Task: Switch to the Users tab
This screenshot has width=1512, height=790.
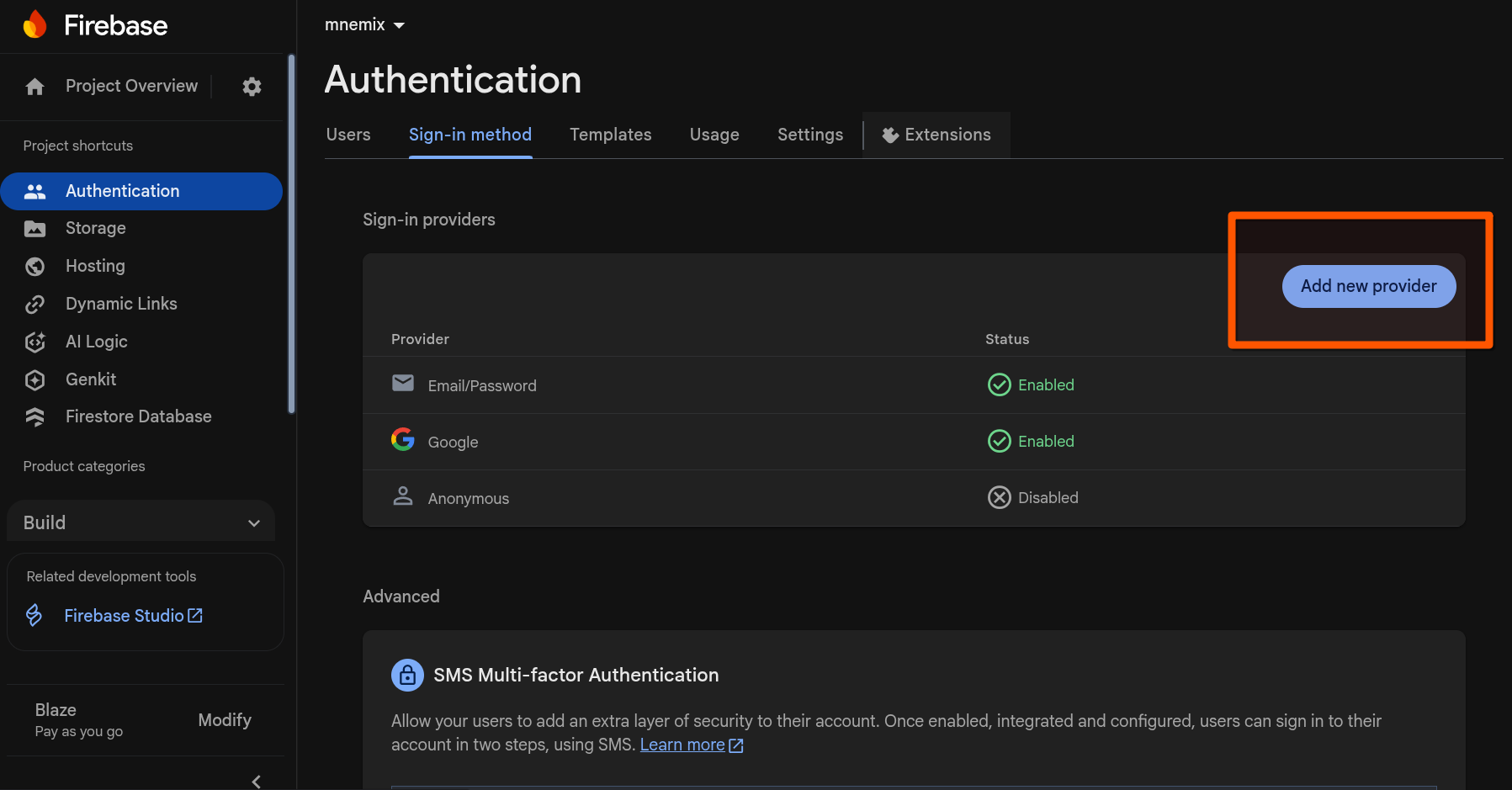Action: pos(348,135)
